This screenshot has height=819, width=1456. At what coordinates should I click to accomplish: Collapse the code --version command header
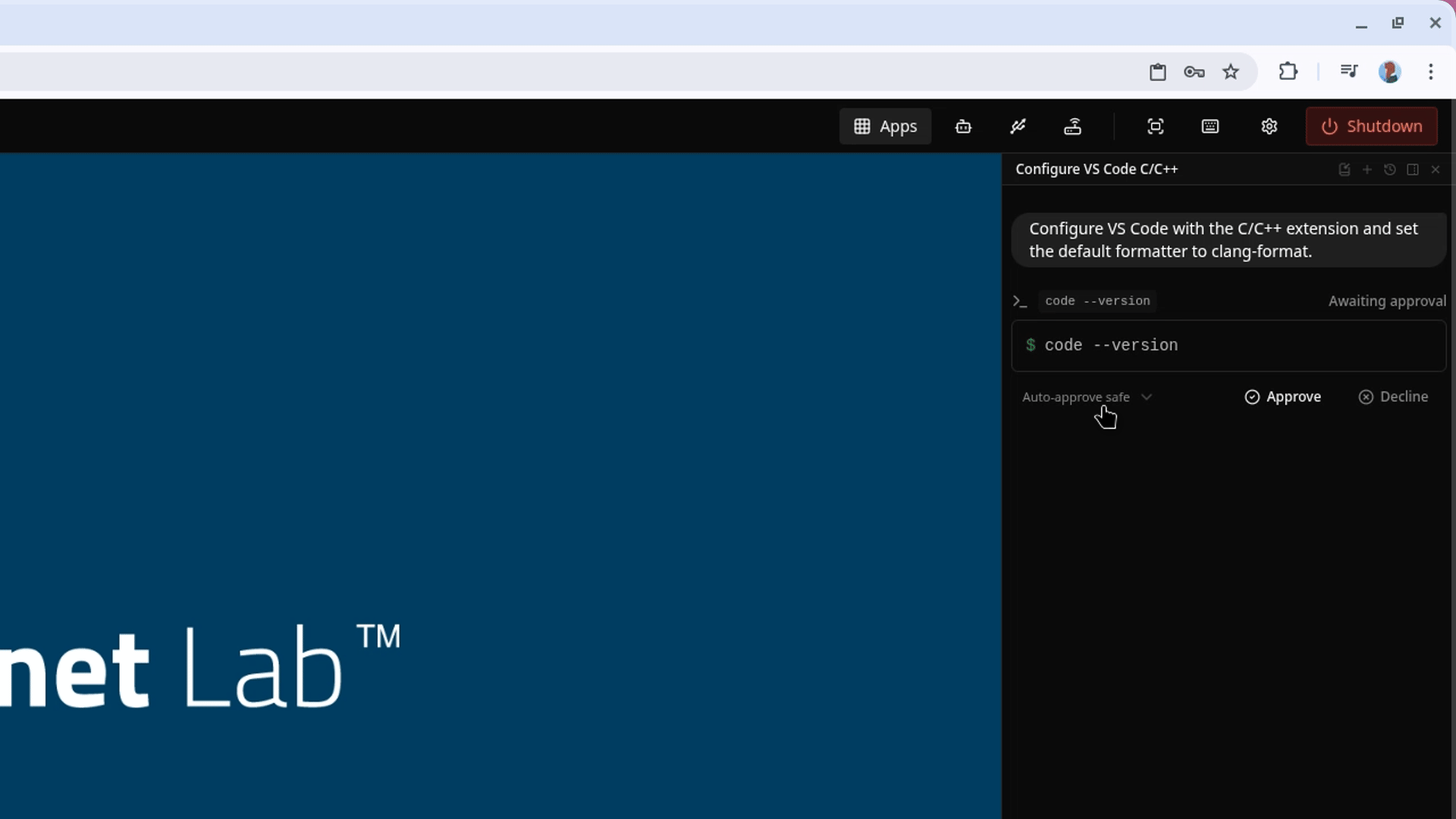click(1097, 301)
